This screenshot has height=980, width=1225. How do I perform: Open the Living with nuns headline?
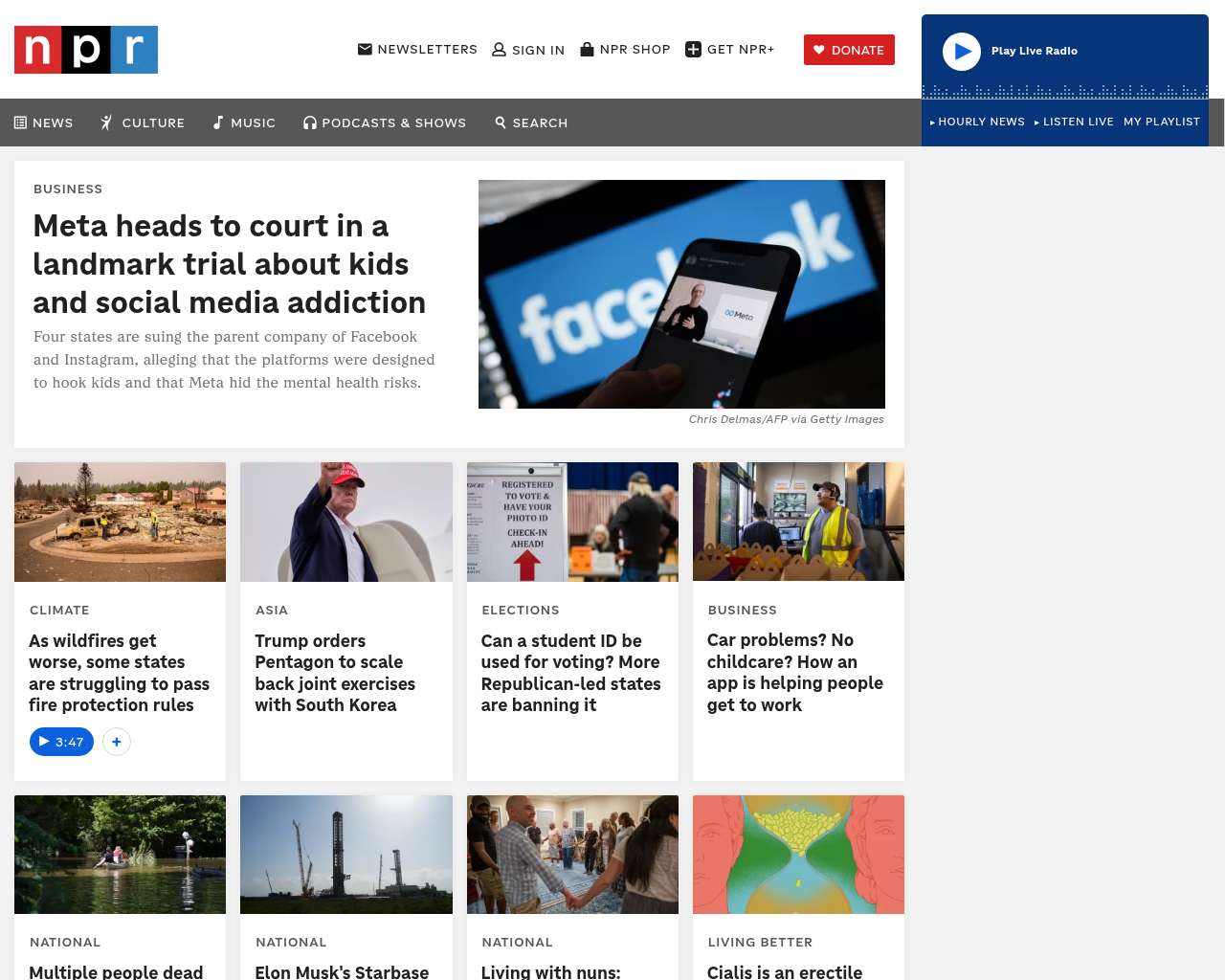[550, 971]
